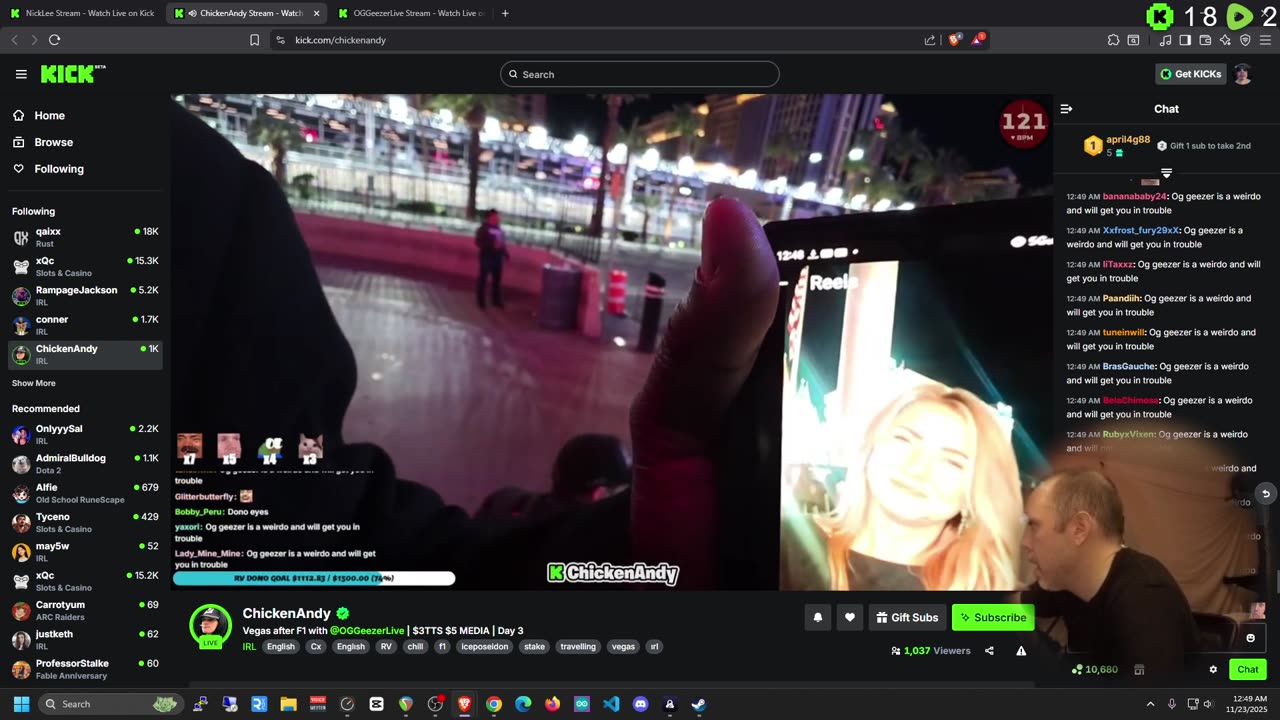This screenshot has width=1280, height=720.
Task: Open the channel points store icon
Action: click(x=1139, y=670)
